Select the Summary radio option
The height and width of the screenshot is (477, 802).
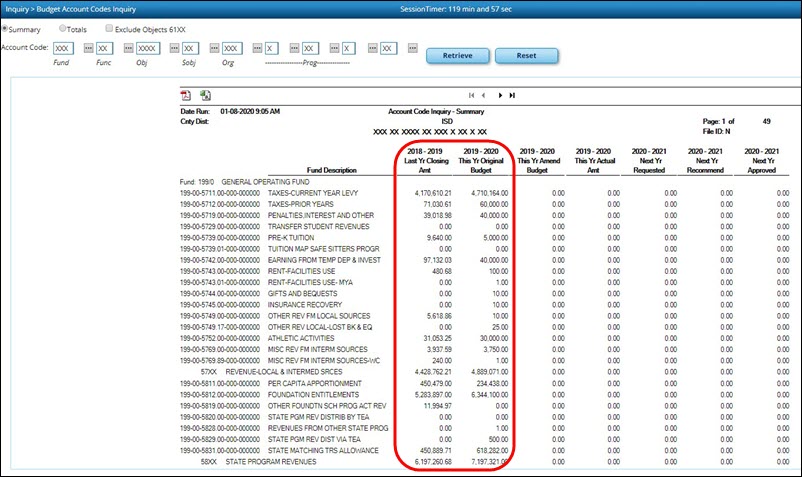click(x=5, y=29)
